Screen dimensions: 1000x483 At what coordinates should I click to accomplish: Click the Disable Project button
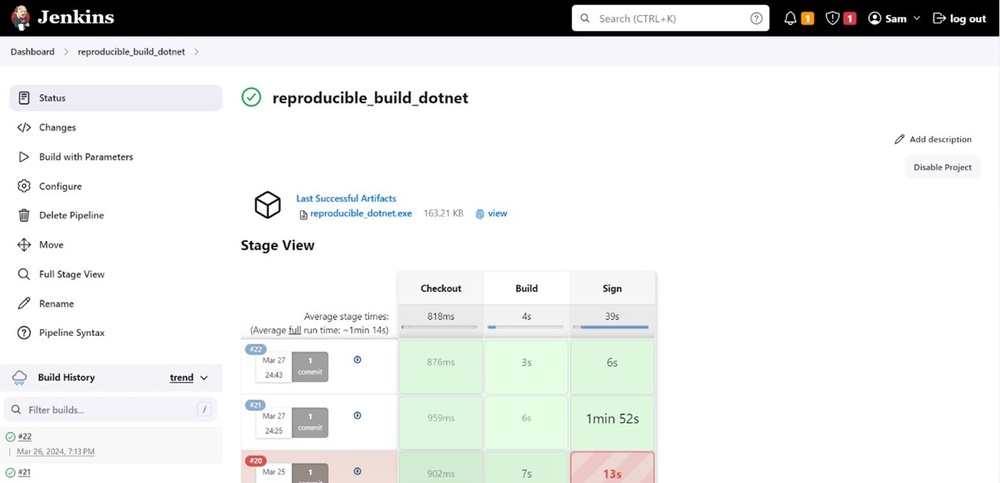(943, 167)
